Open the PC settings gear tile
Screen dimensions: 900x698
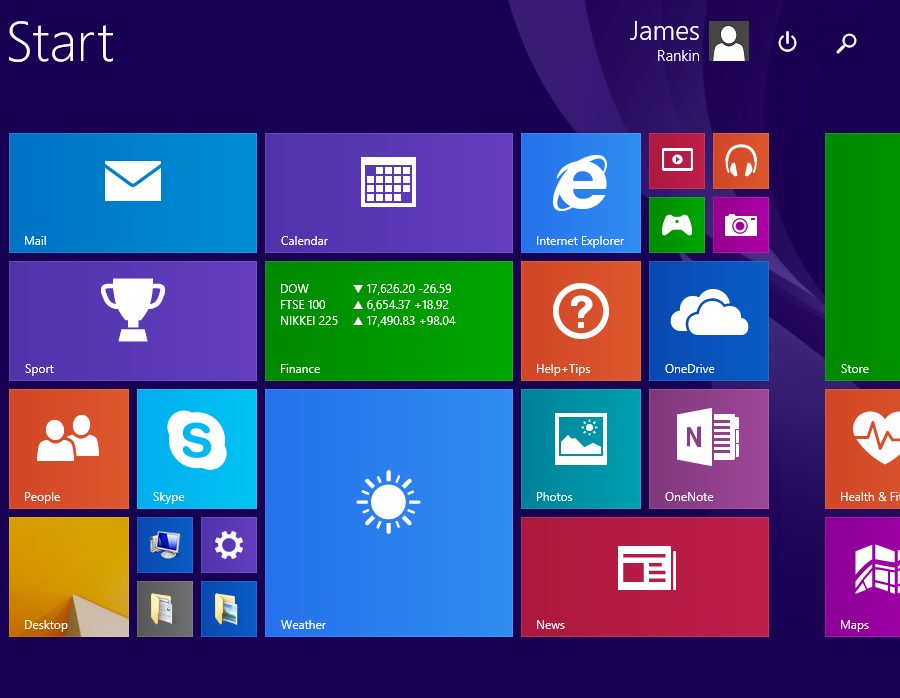click(228, 545)
